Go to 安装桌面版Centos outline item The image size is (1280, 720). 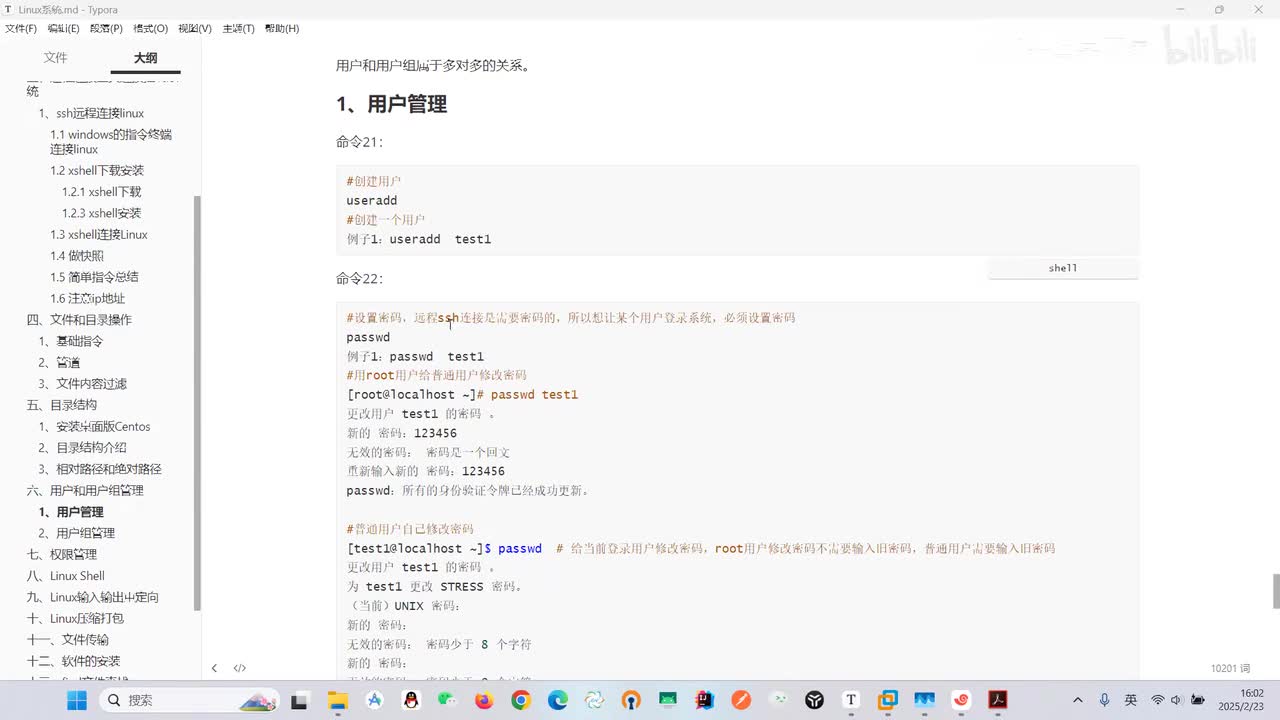click(94, 427)
